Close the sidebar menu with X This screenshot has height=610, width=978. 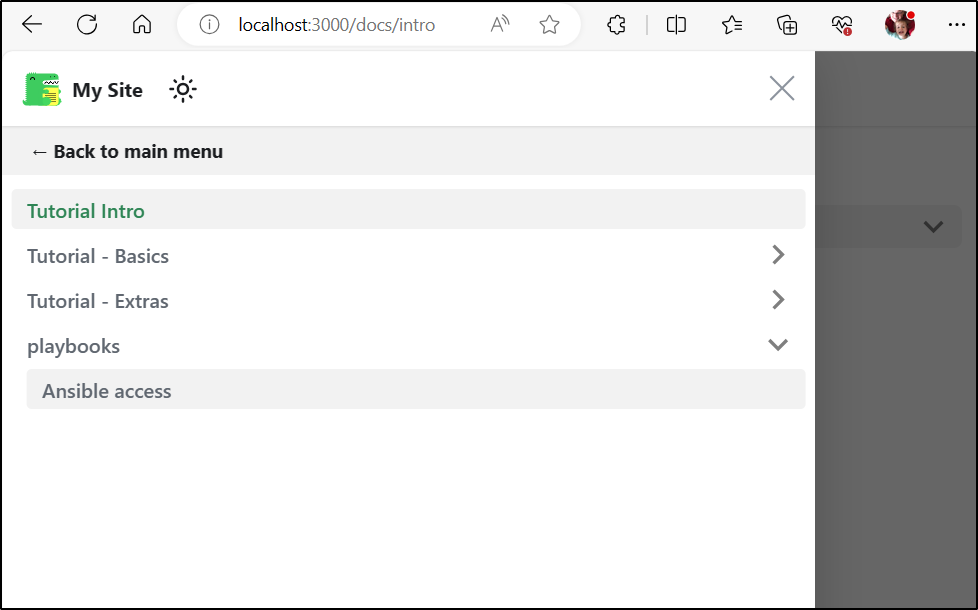pos(782,89)
